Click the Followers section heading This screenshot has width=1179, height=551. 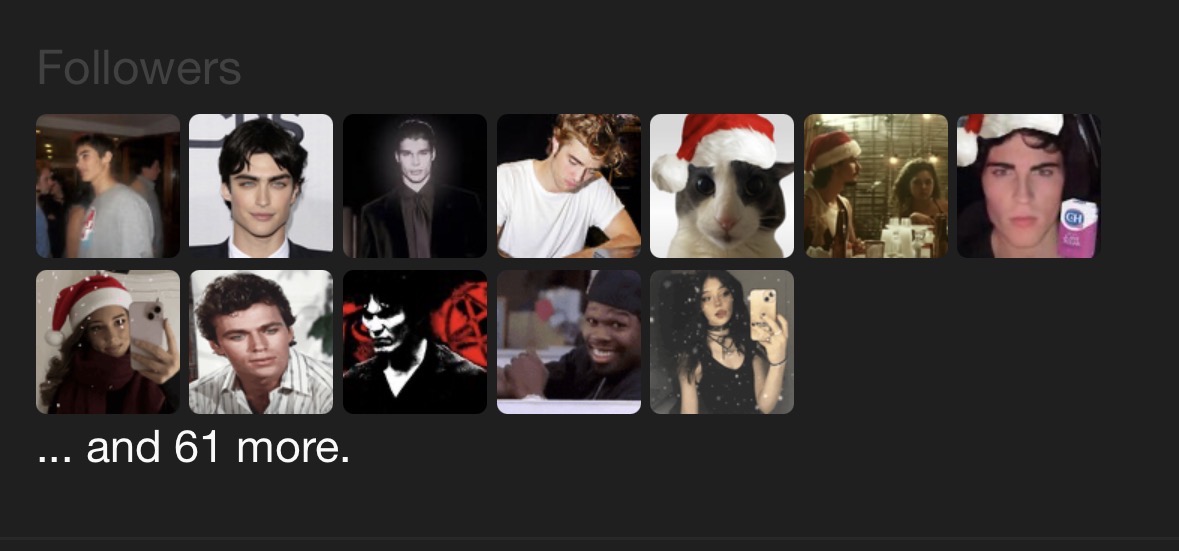[139, 68]
